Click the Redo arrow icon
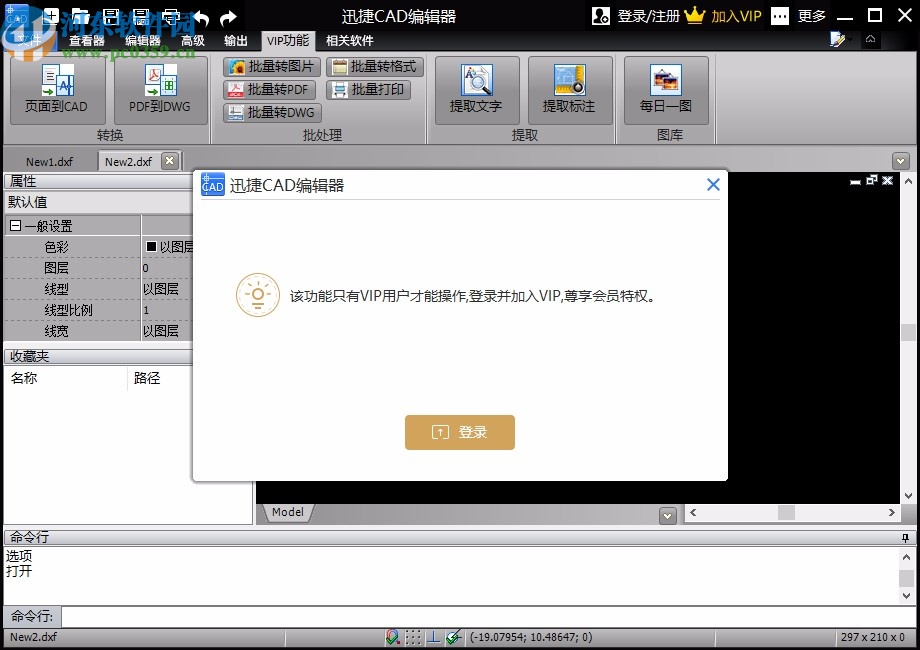This screenshot has height=650, width=920. tap(228, 18)
